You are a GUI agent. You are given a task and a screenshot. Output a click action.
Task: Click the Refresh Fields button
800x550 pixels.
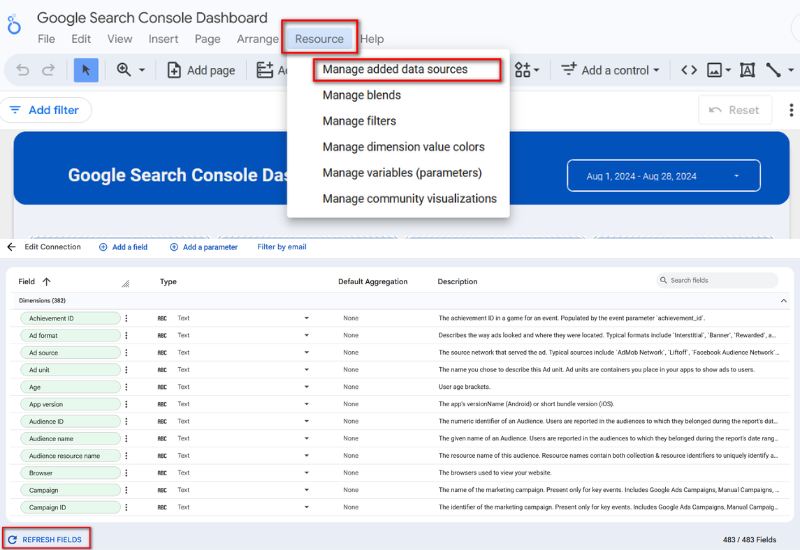click(45, 539)
